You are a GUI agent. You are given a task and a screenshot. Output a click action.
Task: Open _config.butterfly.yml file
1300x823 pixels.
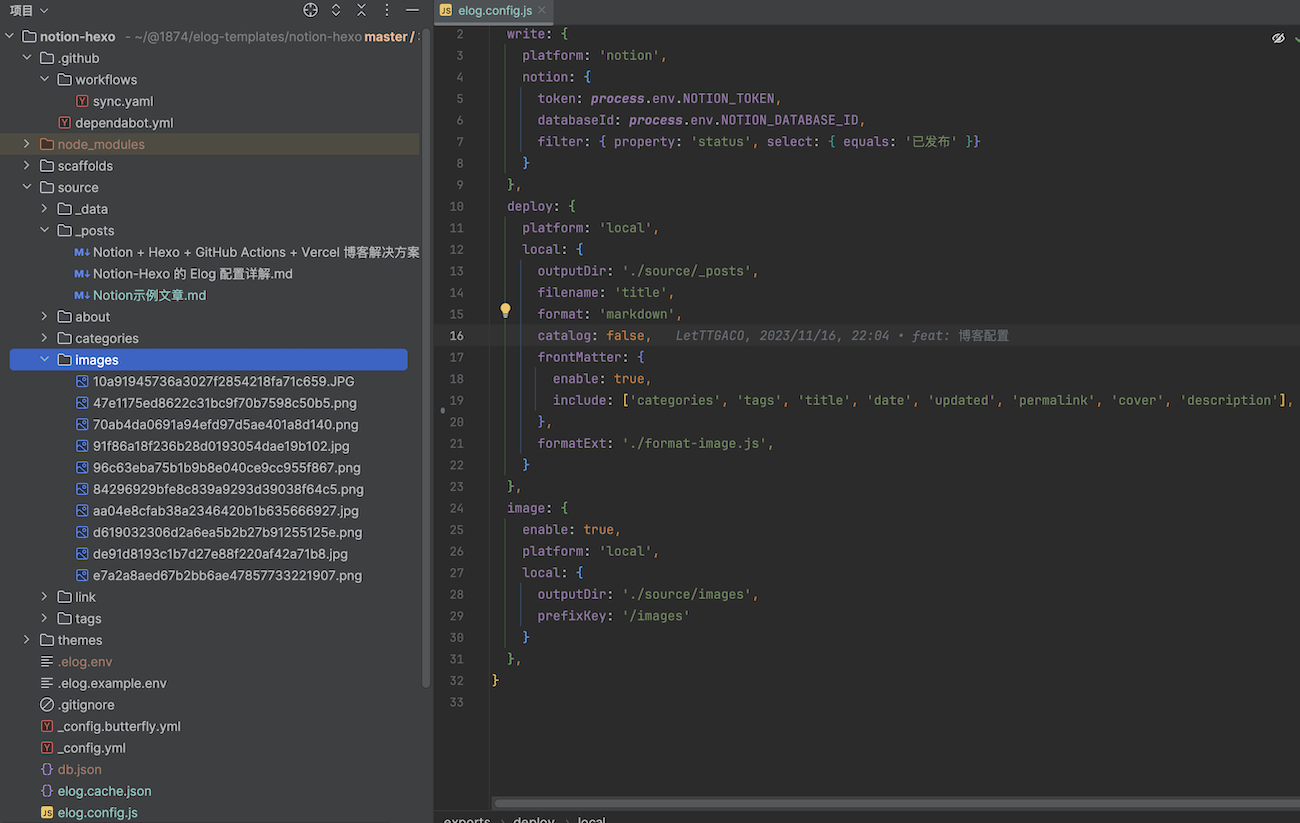118,726
